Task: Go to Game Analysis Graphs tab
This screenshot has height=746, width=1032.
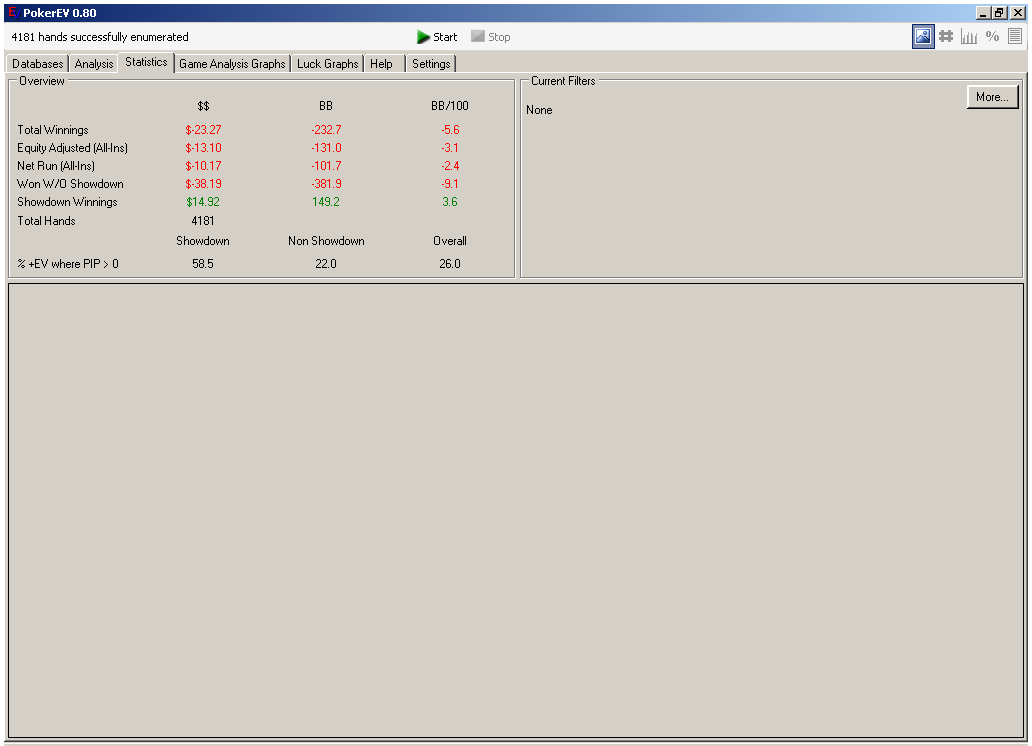Action: [x=232, y=64]
